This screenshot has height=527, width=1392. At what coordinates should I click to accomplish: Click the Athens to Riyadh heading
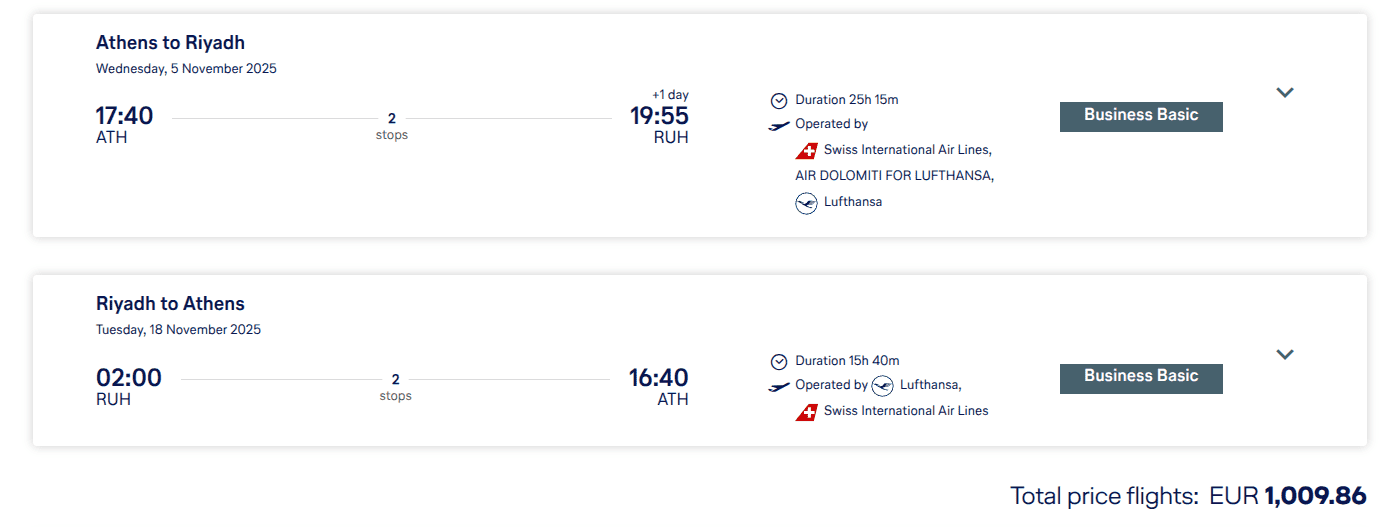(170, 43)
